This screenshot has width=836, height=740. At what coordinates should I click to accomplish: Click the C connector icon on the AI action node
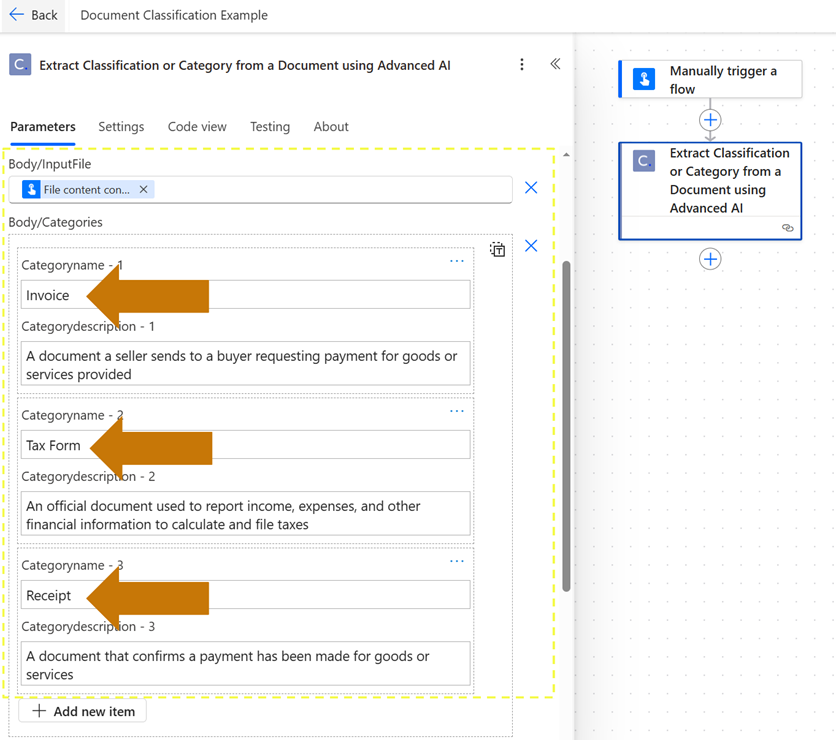[643, 160]
